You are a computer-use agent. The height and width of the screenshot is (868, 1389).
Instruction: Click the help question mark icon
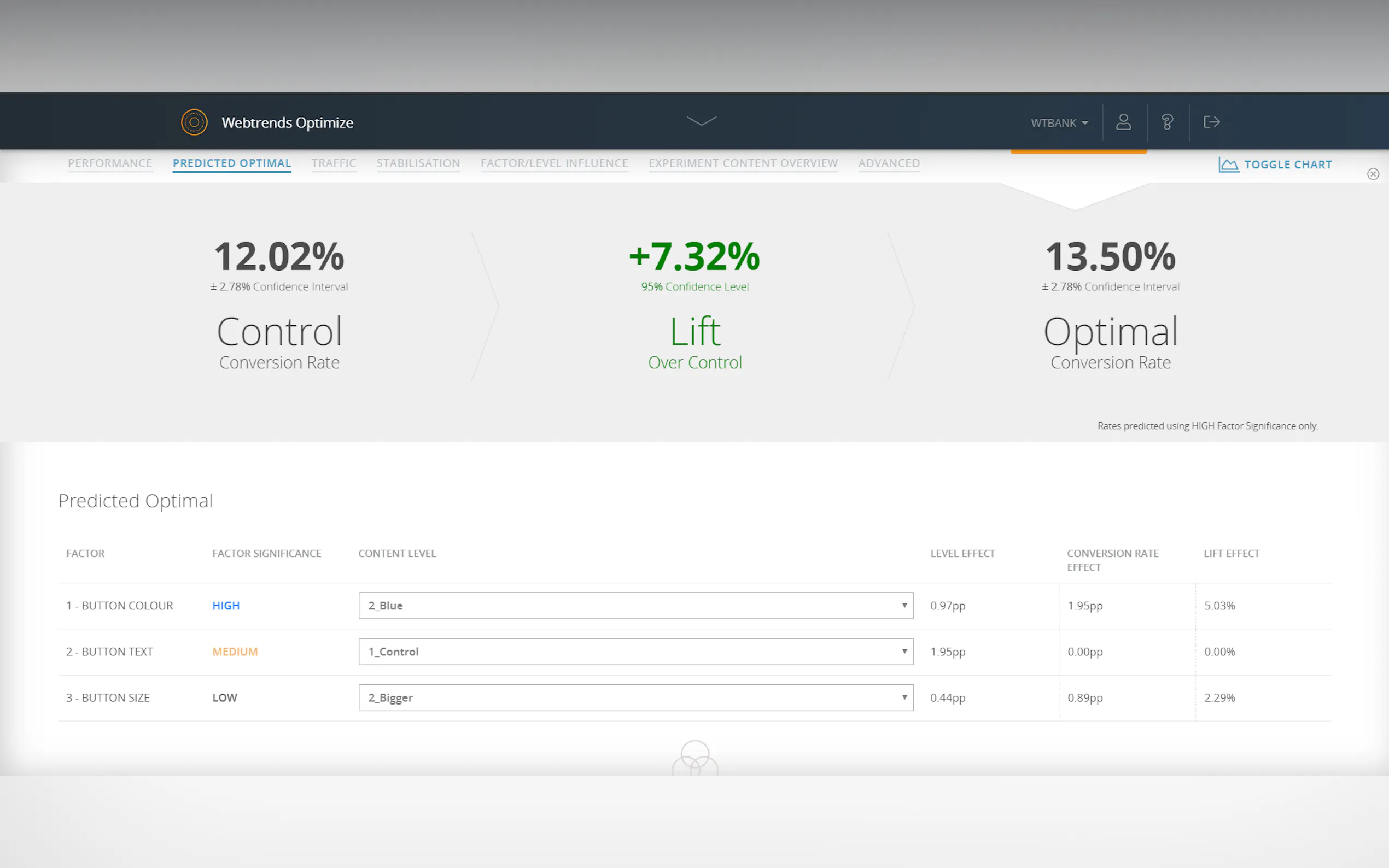pyautogui.click(x=1167, y=122)
